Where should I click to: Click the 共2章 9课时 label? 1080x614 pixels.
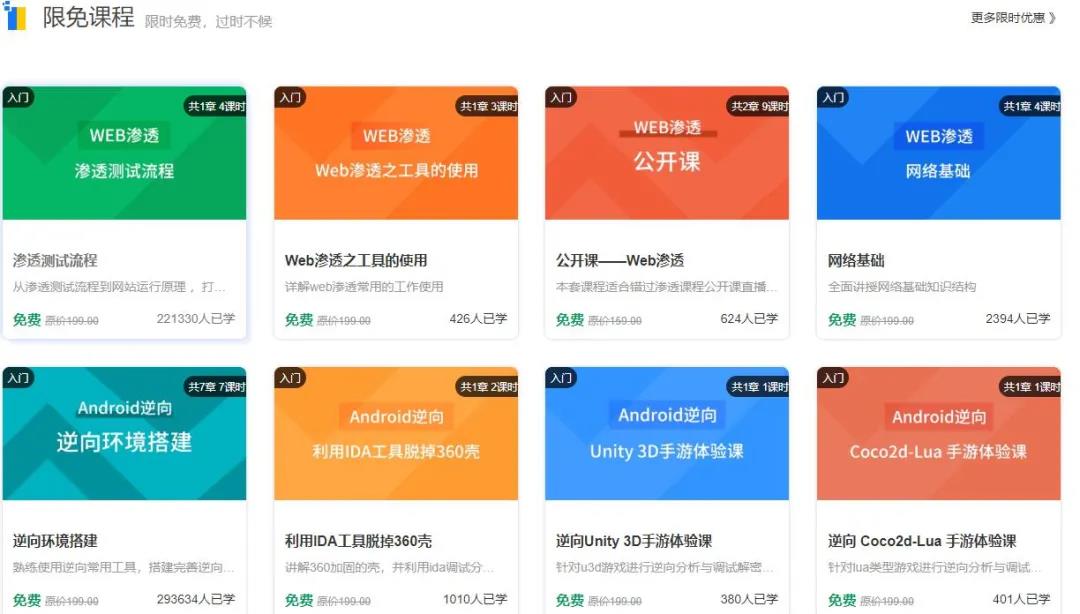coord(758,106)
